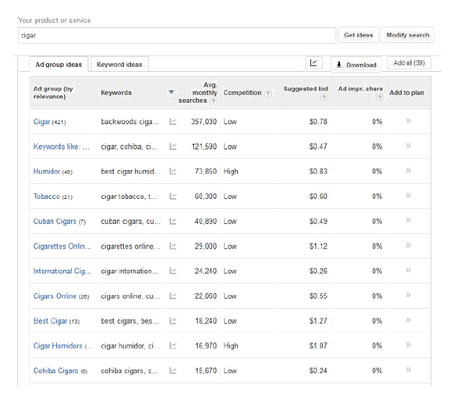Click the Get ideas button

click(359, 35)
